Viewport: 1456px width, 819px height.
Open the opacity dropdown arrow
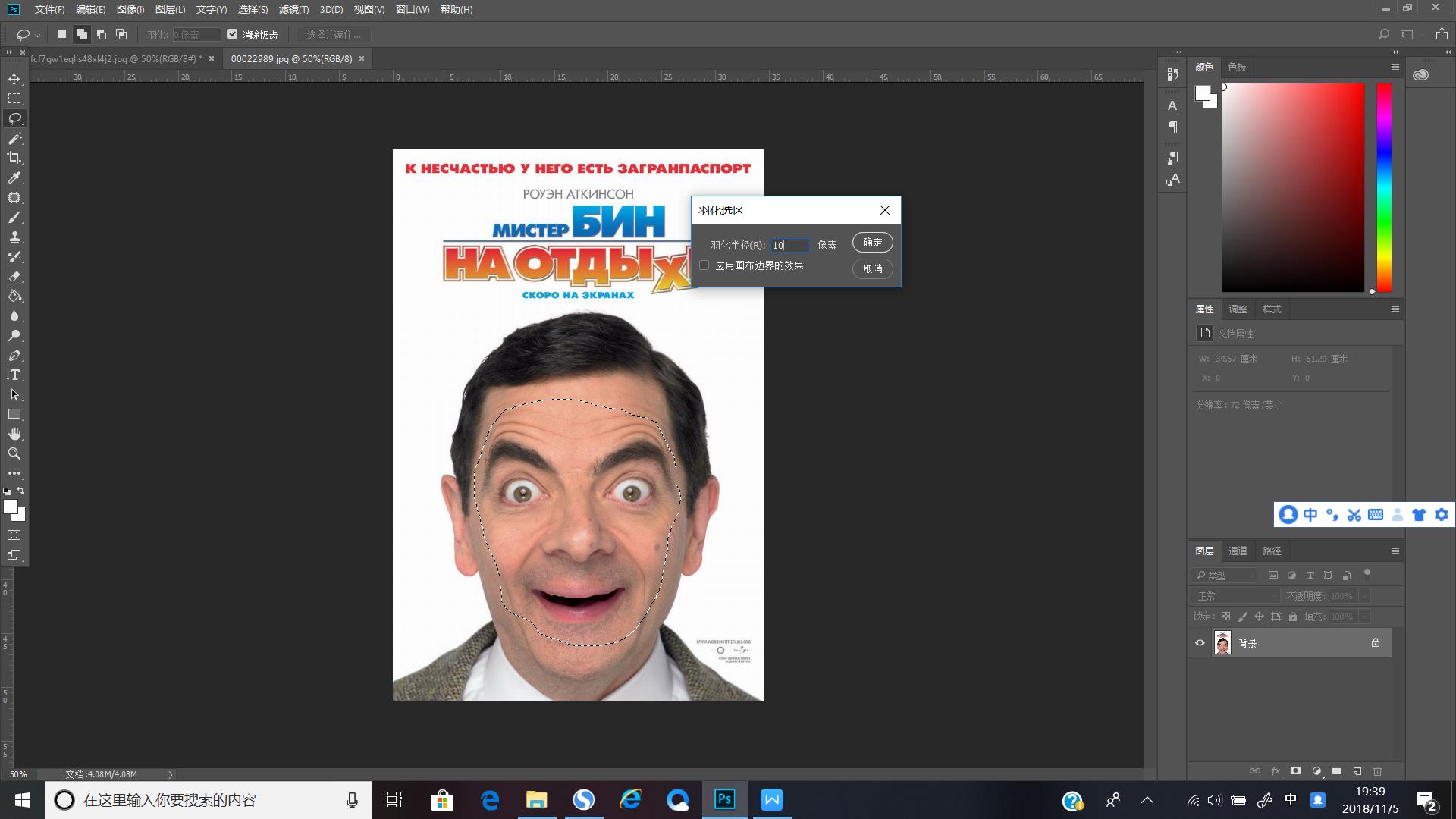pyautogui.click(x=1364, y=596)
